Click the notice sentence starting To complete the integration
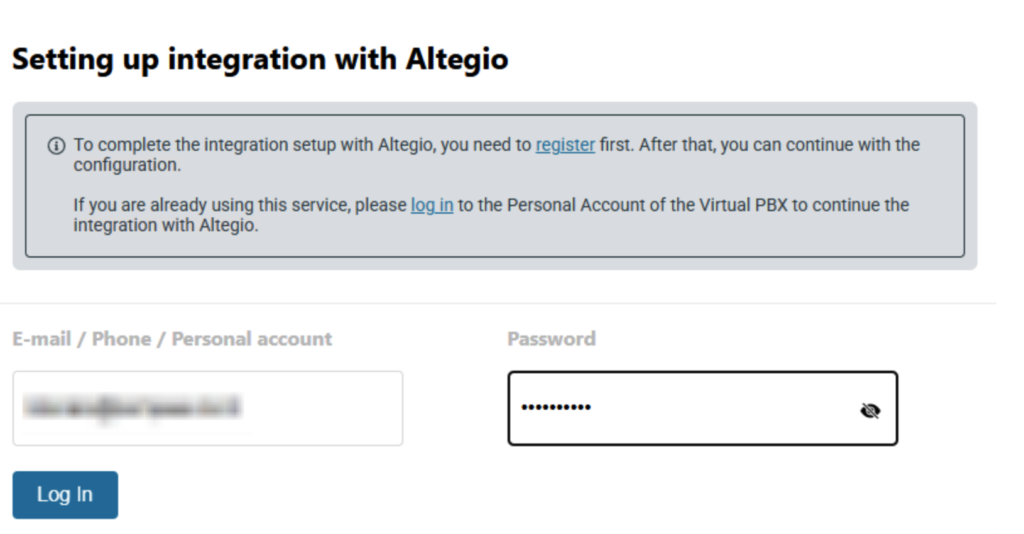Viewport: 1024px width, 534px height. click(300, 145)
